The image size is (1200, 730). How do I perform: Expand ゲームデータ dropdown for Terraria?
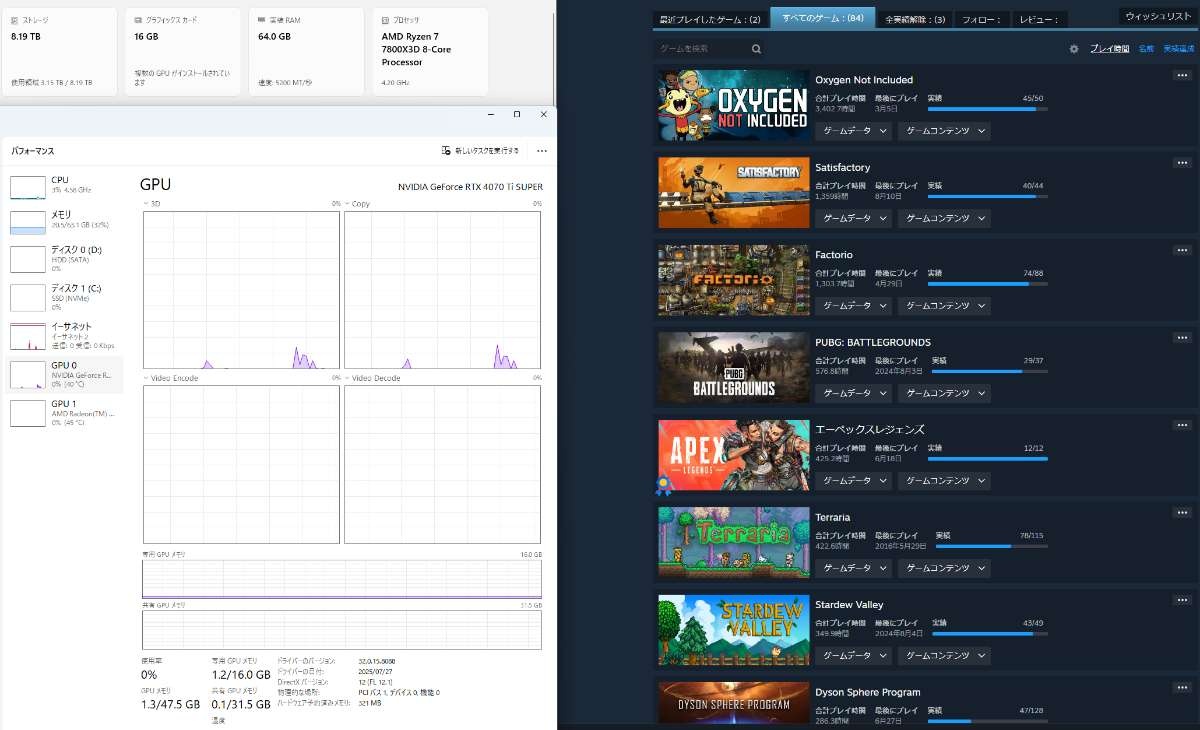(x=853, y=568)
